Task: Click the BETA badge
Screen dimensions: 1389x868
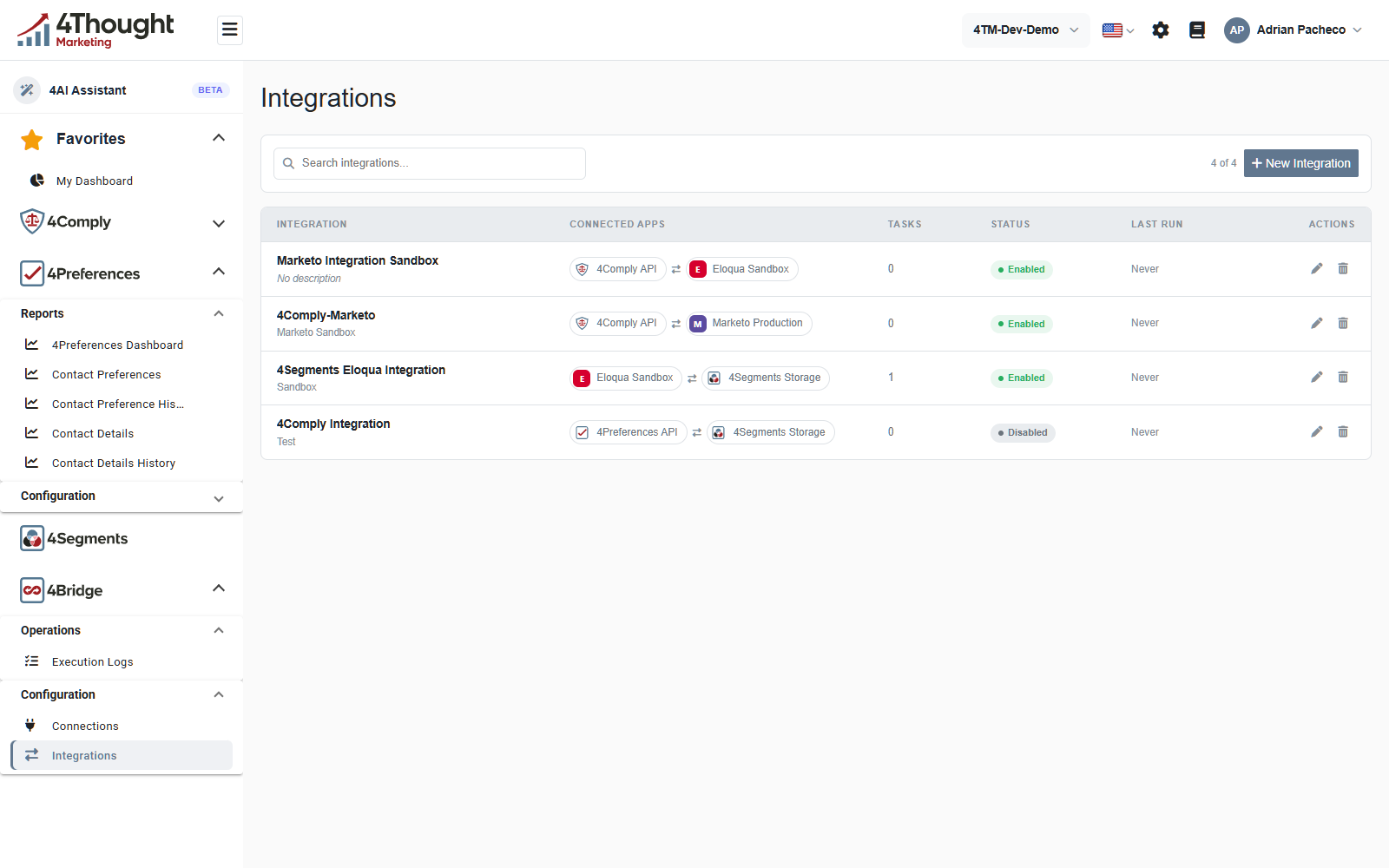Action: point(210,90)
